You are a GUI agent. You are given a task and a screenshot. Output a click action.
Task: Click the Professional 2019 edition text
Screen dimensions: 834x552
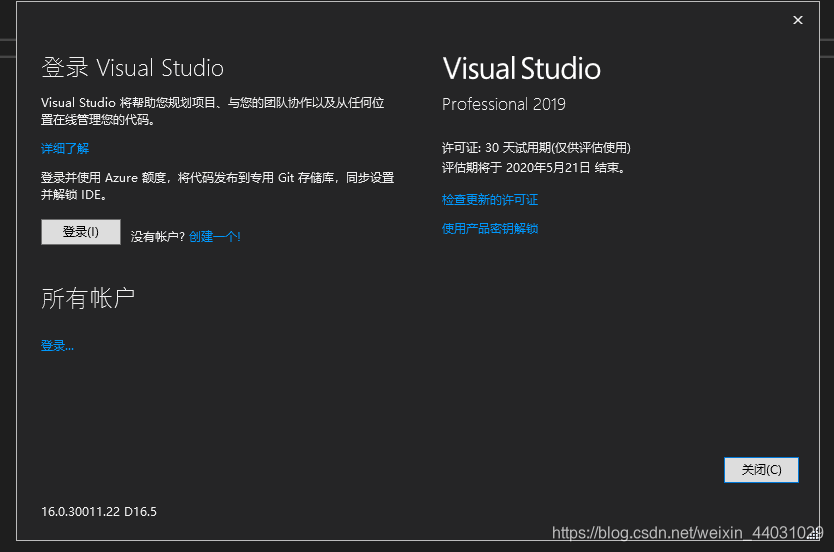(504, 104)
